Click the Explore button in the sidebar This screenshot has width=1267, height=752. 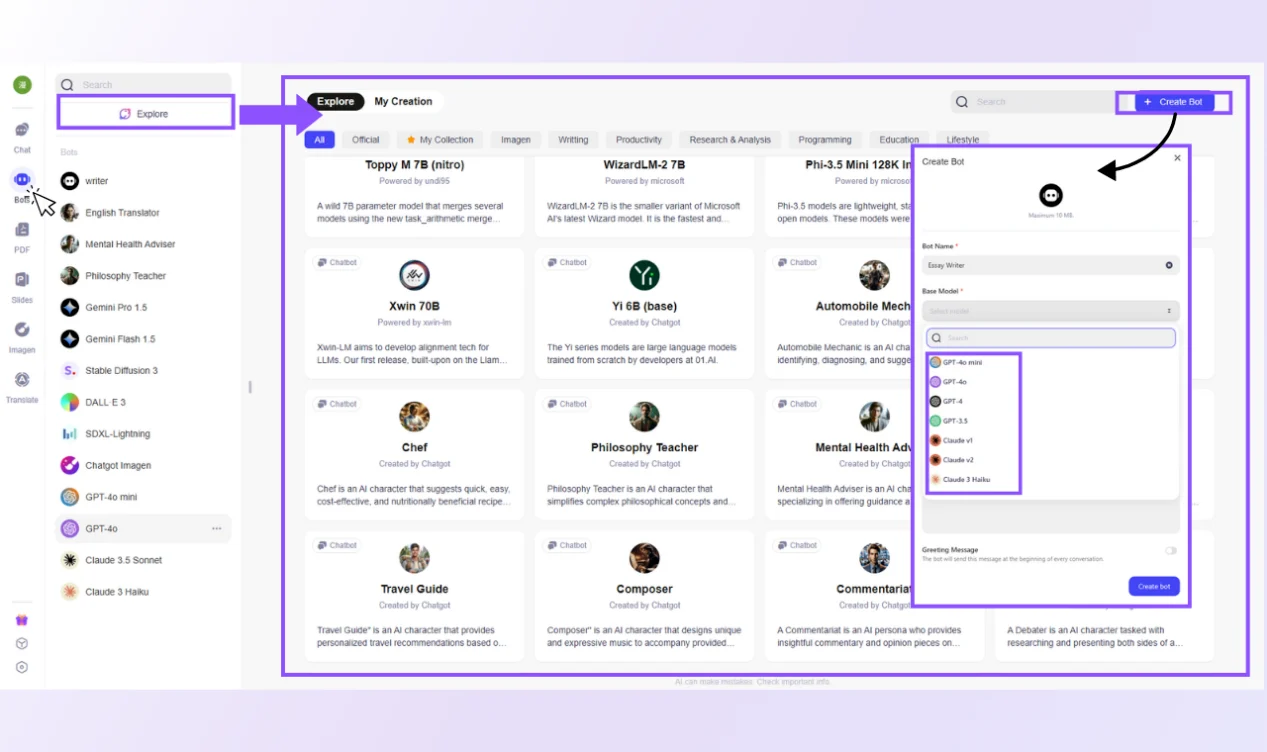click(x=145, y=114)
